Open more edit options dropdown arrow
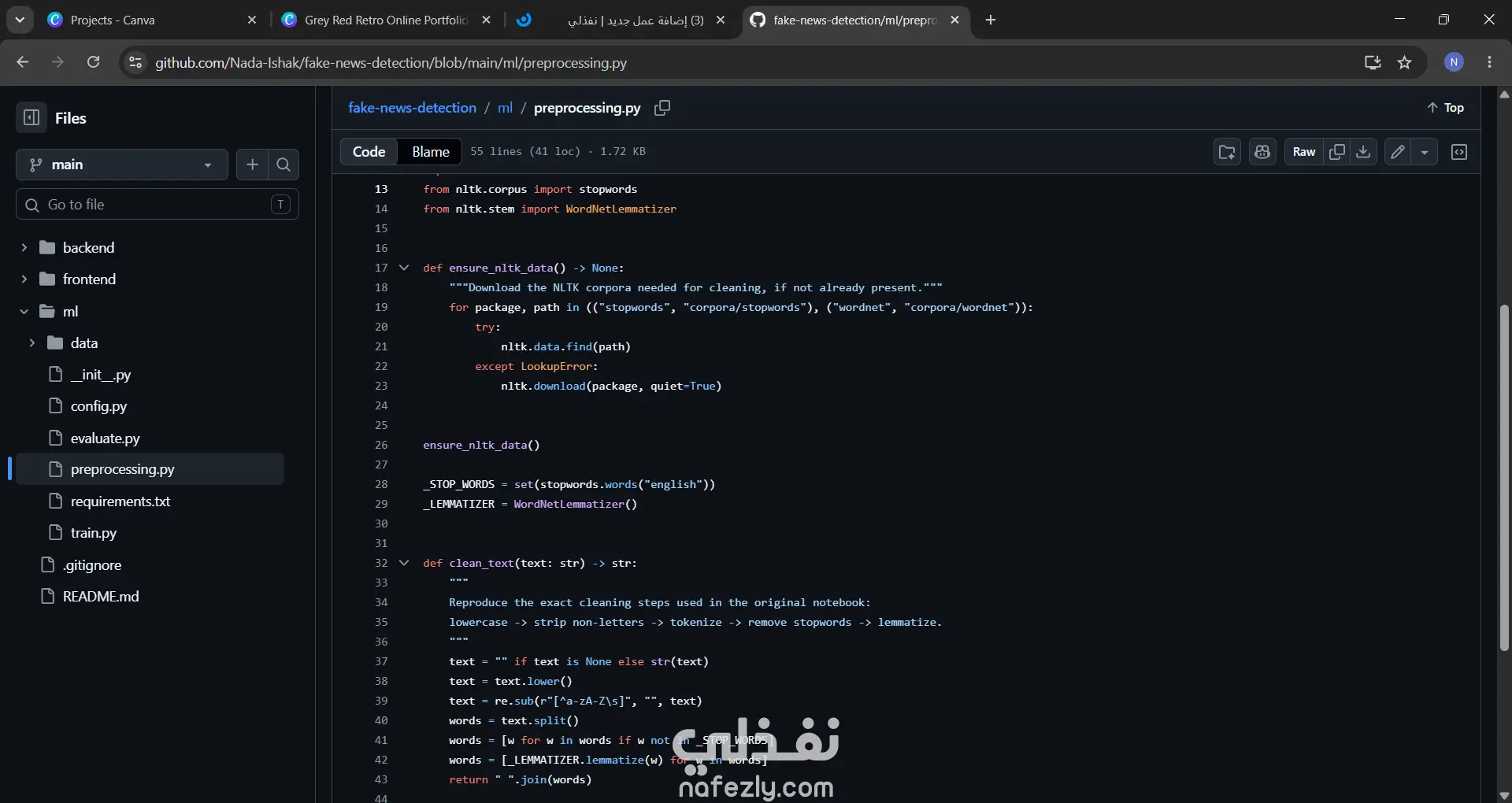The height and width of the screenshot is (803, 1512). [1425, 152]
